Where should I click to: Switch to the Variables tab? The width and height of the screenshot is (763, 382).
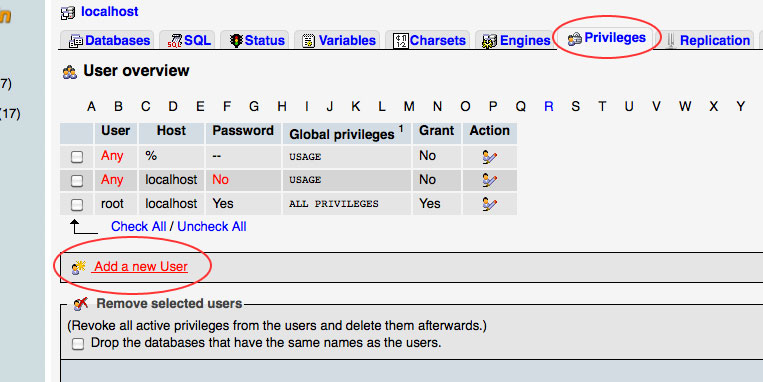(339, 40)
